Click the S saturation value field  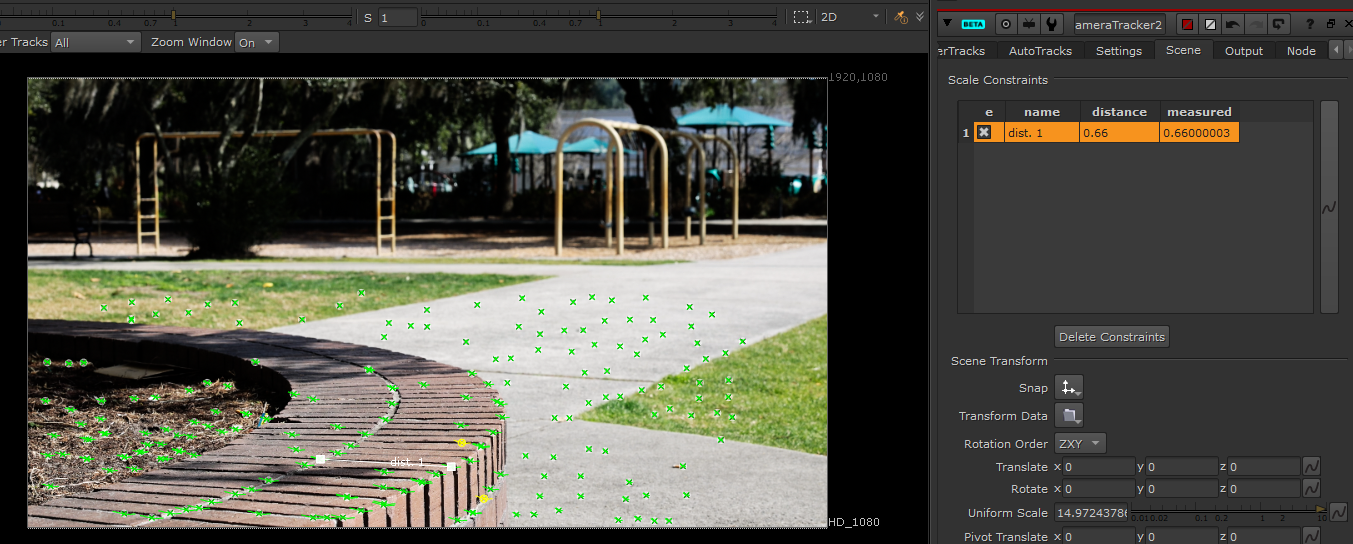pyautogui.click(x=398, y=17)
